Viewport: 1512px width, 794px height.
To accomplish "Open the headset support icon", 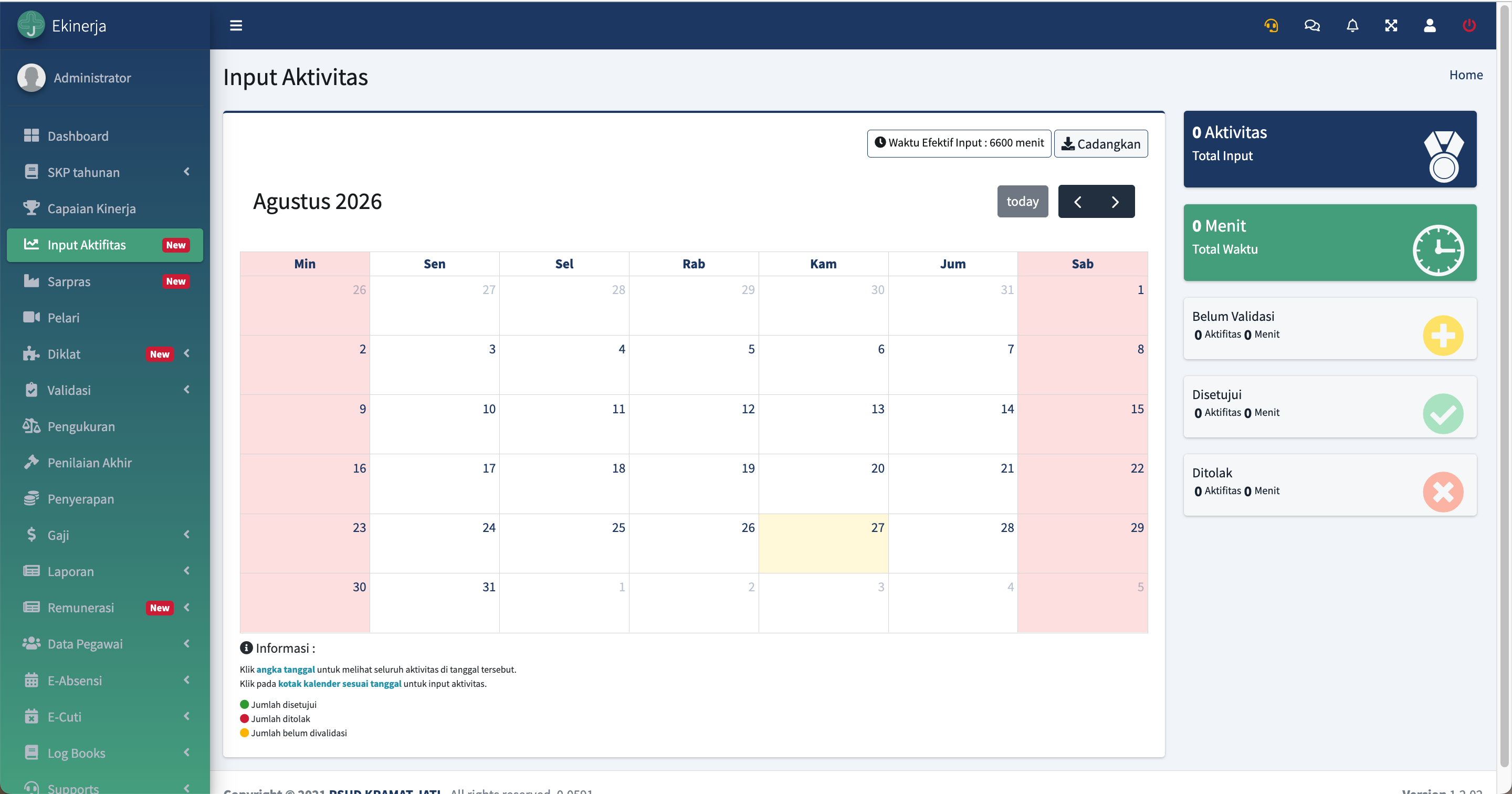I will [1270, 25].
